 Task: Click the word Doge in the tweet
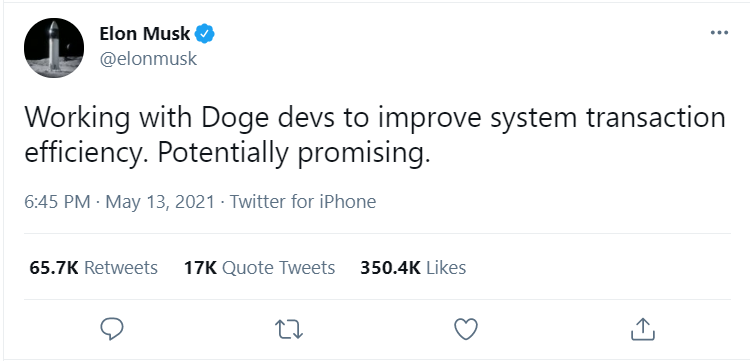233,118
